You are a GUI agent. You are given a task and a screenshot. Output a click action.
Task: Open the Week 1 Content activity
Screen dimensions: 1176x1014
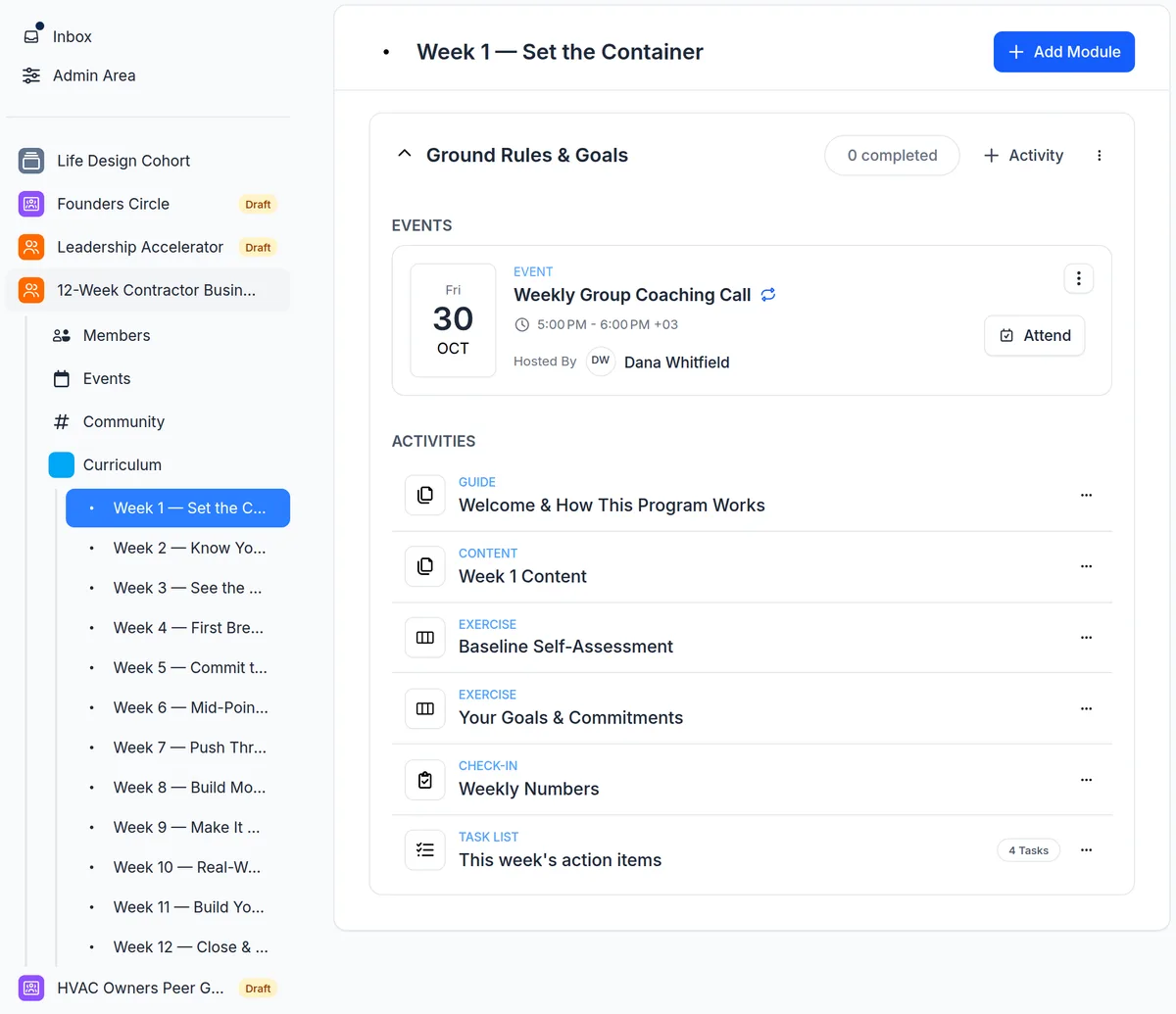pyautogui.click(x=522, y=577)
